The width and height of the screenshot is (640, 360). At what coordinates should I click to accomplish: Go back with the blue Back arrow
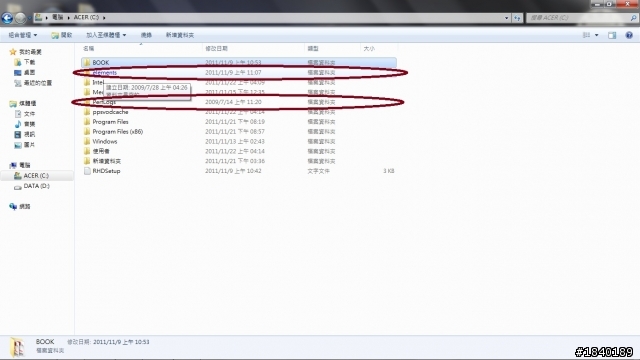7,18
